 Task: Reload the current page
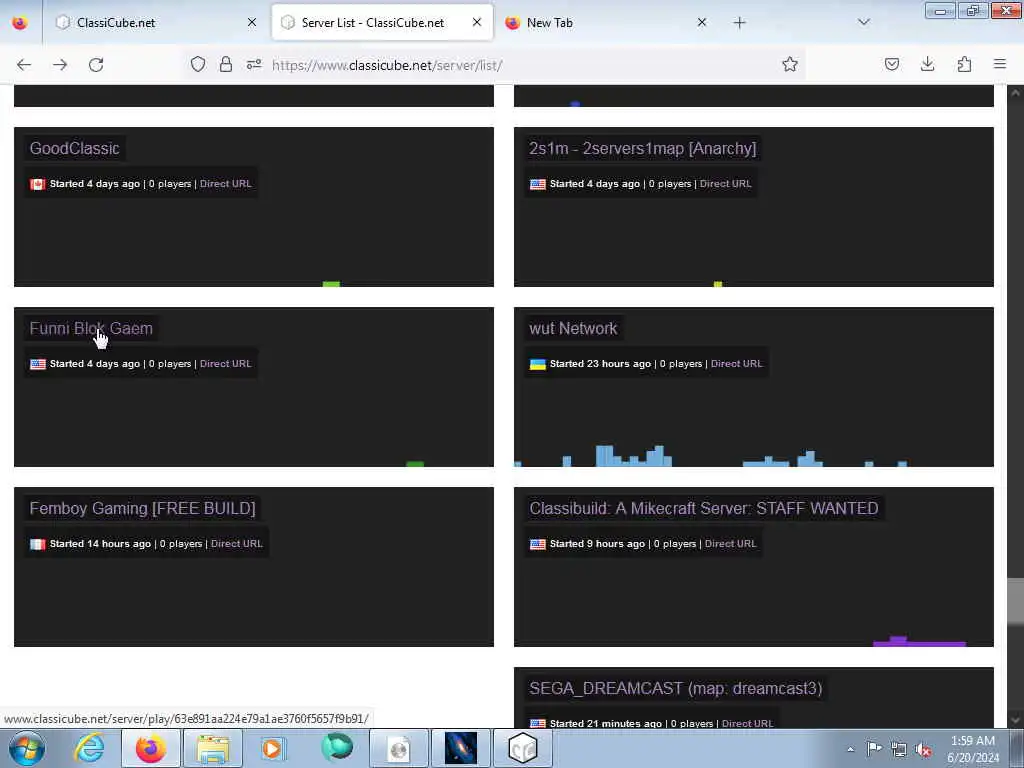tap(96, 65)
